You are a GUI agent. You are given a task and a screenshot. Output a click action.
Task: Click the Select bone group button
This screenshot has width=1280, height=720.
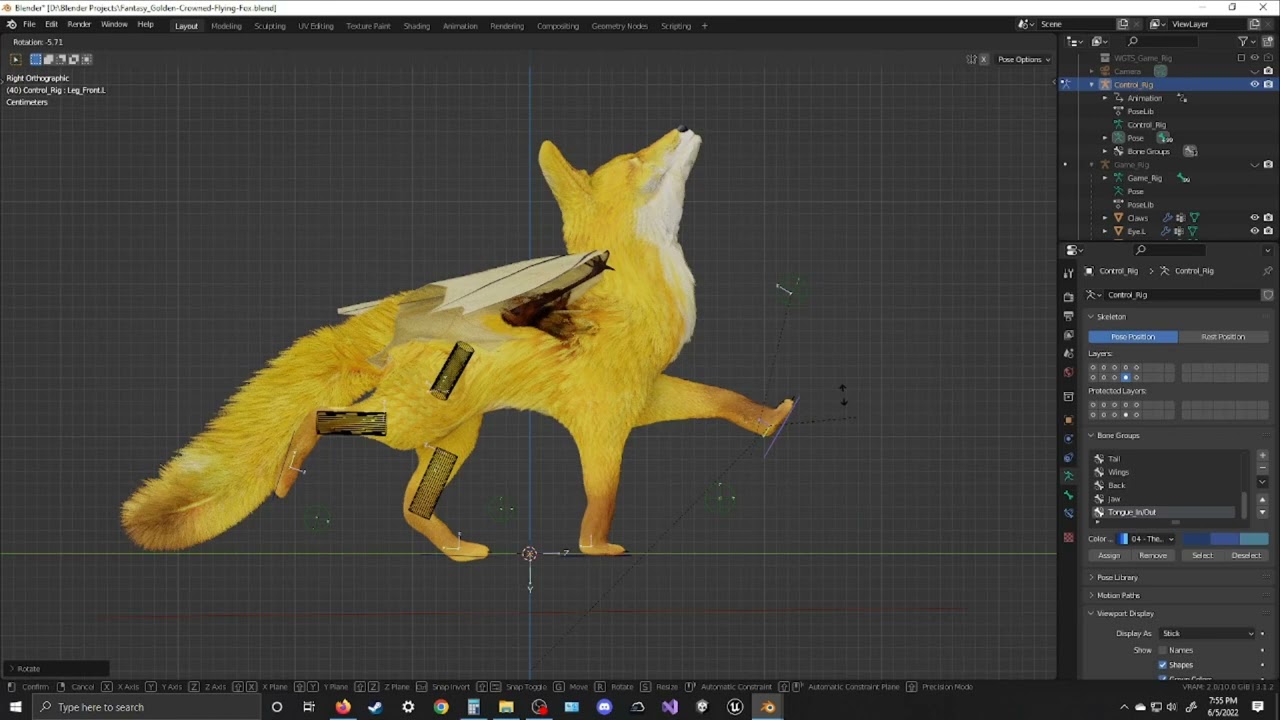1202,556
